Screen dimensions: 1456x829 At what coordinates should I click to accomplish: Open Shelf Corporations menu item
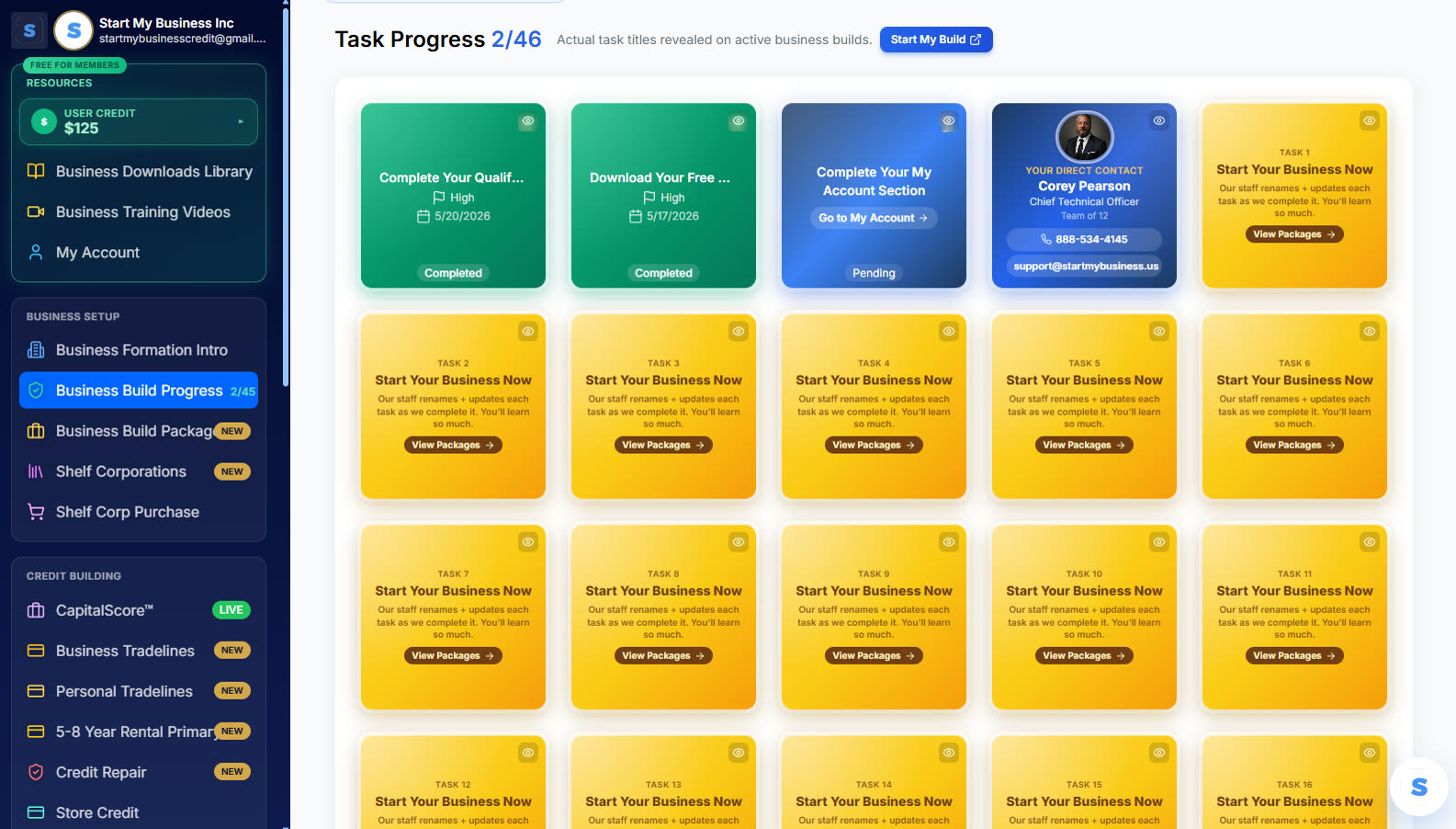click(x=139, y=471)
